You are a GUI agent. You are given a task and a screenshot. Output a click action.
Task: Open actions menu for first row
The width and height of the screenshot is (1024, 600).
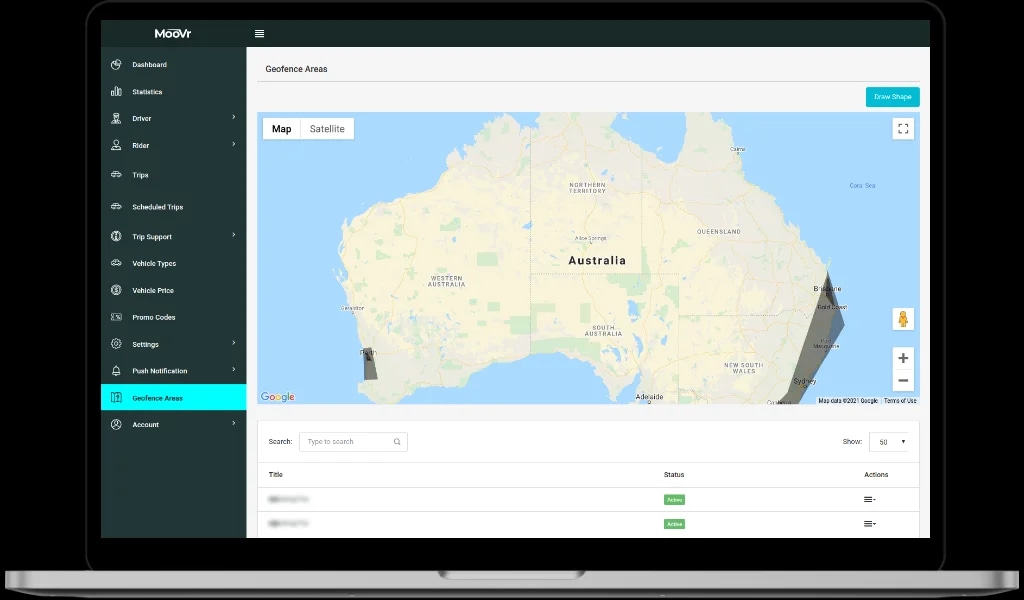click(869, 499)
